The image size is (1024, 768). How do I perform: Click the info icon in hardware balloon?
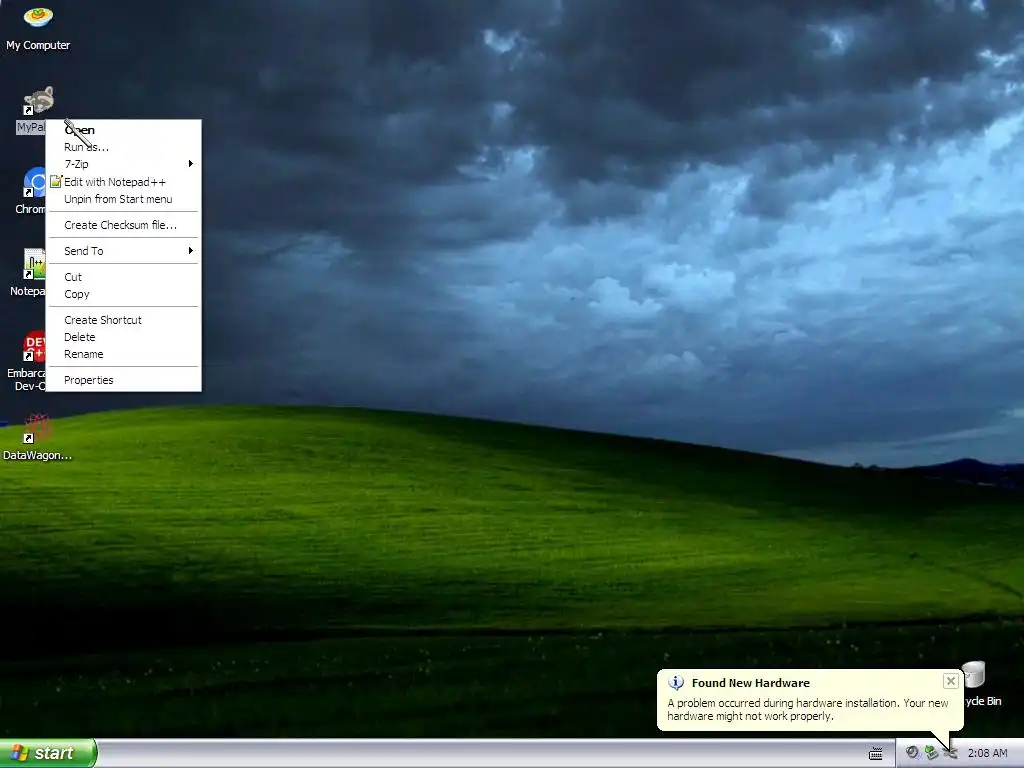coord(675,683)
